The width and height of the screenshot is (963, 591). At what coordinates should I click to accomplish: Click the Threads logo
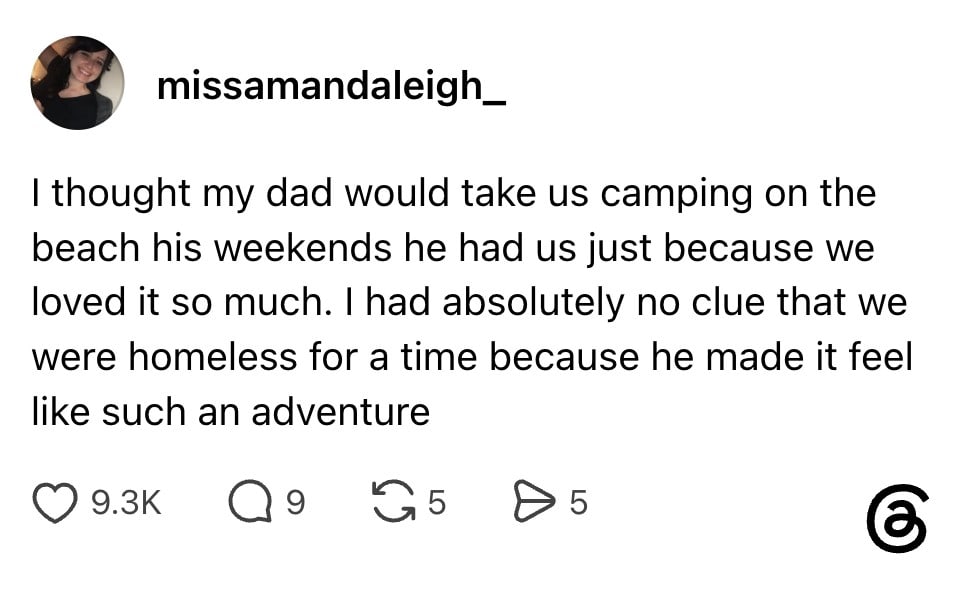897,519
